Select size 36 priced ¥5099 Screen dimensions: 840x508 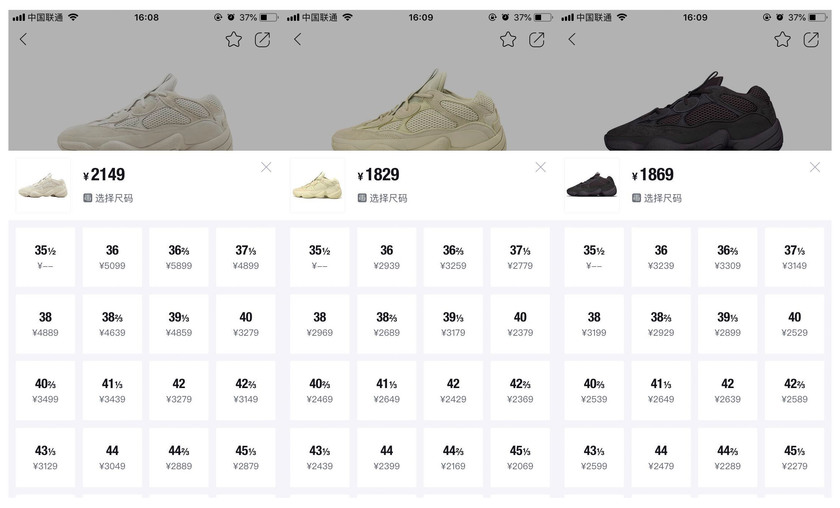point(112,257)
